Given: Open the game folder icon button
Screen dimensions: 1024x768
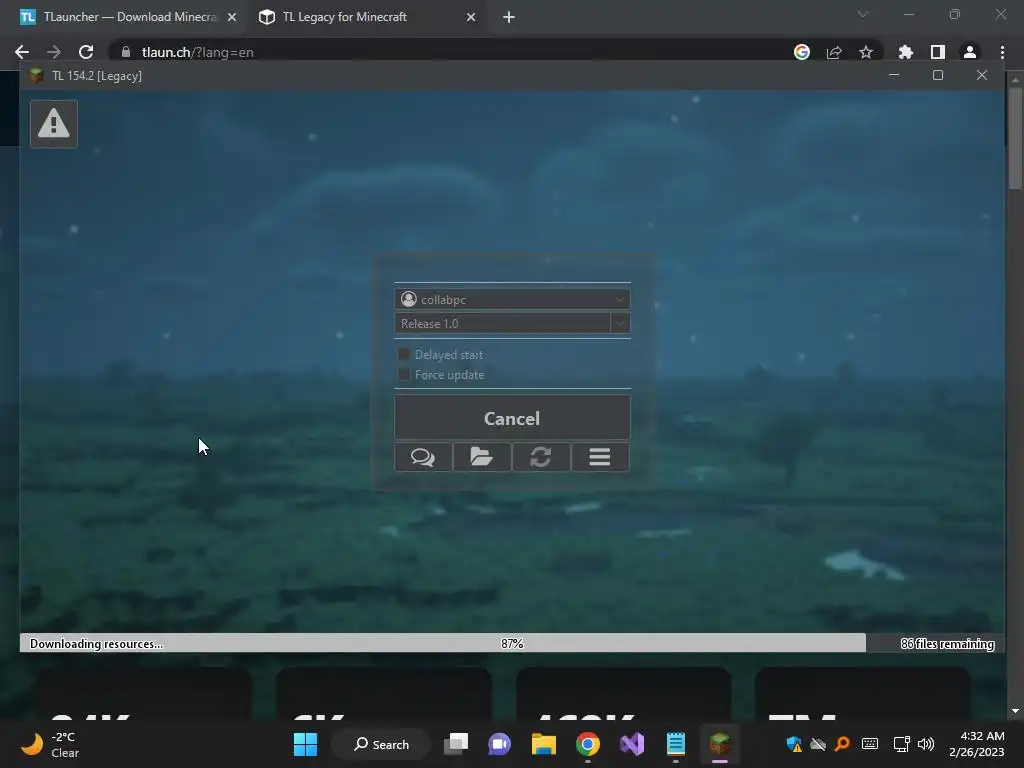Looking at the screenshot, I should click(x=481, y=456).
